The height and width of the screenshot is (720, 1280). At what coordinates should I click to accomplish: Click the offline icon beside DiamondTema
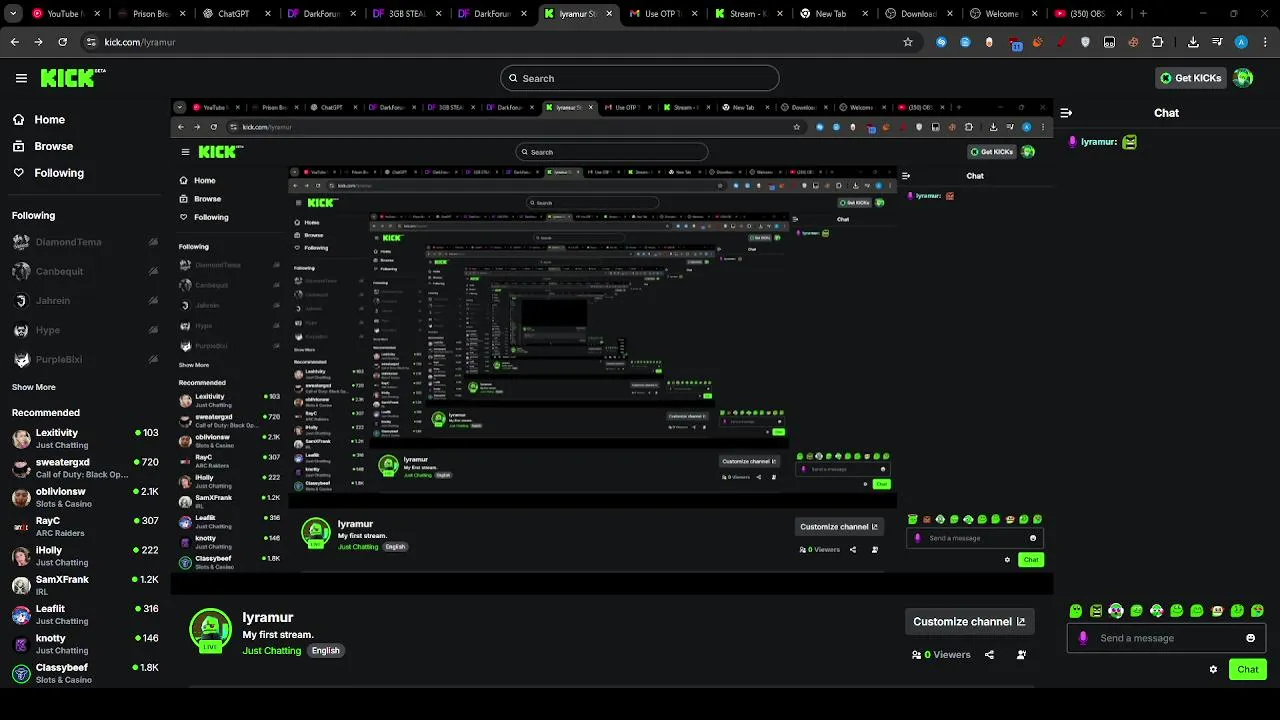[x=153, y=242]
